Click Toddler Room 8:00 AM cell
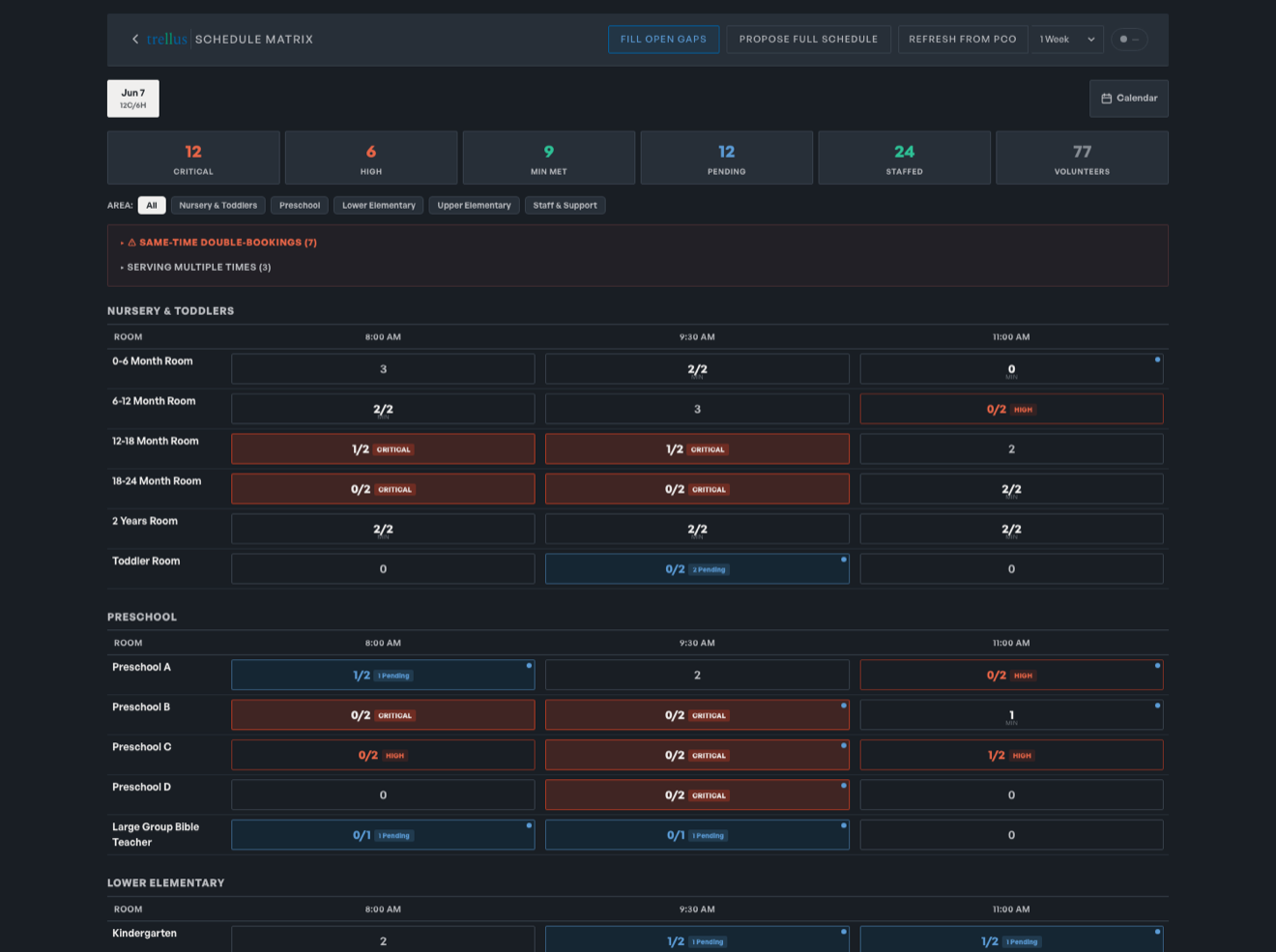 (383, 569)
